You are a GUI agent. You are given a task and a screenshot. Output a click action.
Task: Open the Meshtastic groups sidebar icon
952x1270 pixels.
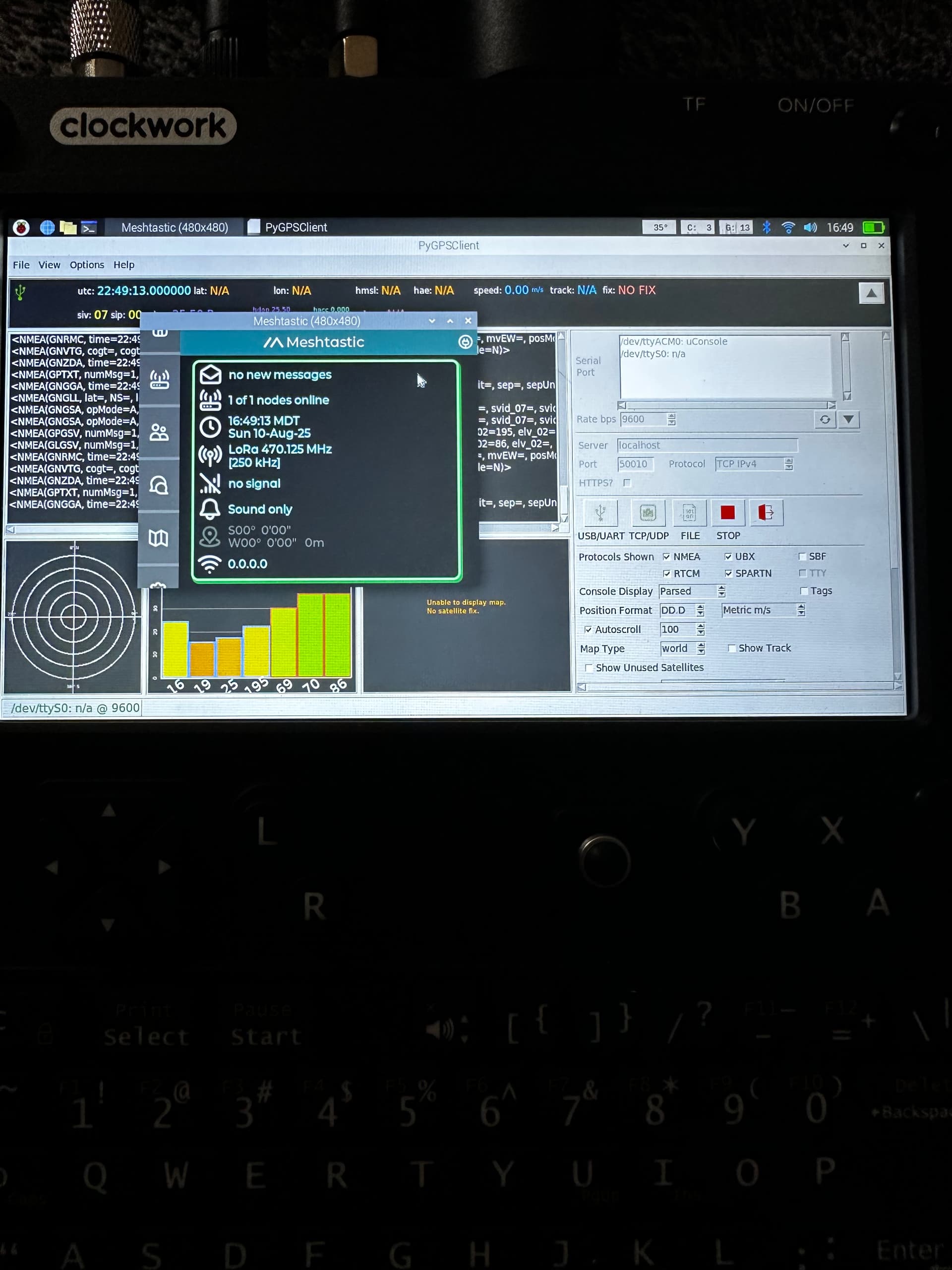(x=159, y=432)
